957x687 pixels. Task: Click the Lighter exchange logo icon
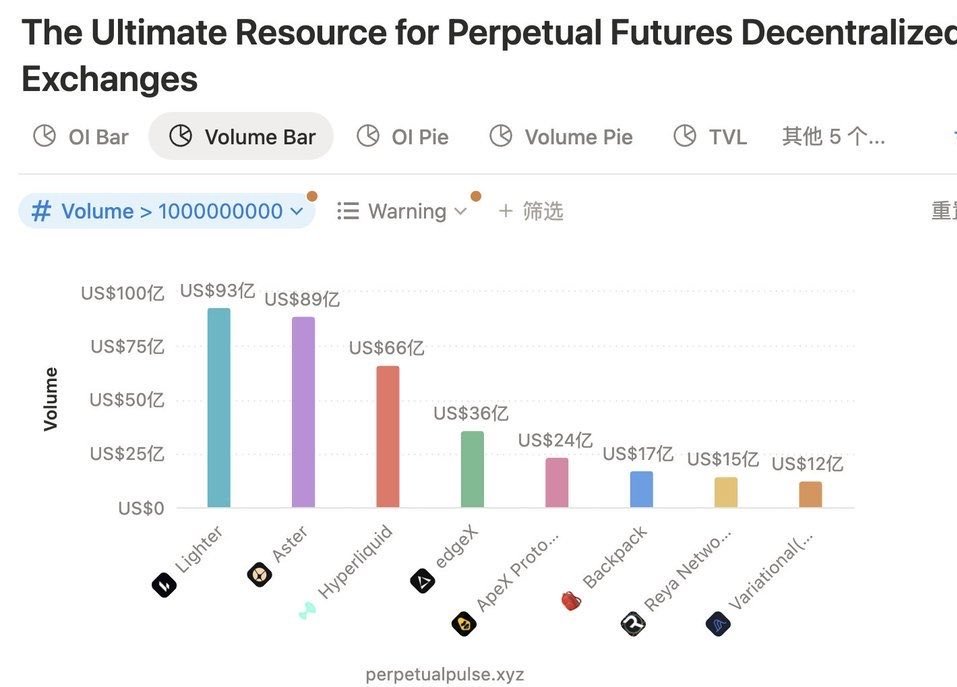[164, 585]
